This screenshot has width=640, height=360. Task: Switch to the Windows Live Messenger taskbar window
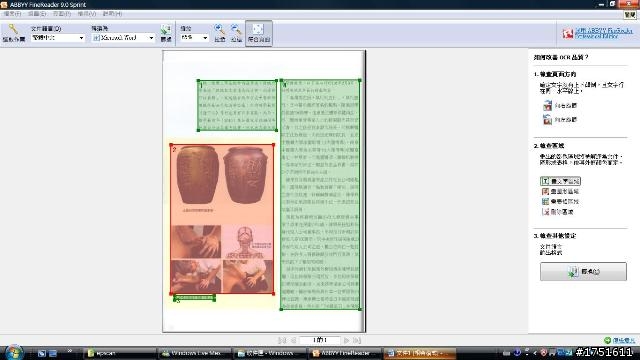click(x=195, y=353)
